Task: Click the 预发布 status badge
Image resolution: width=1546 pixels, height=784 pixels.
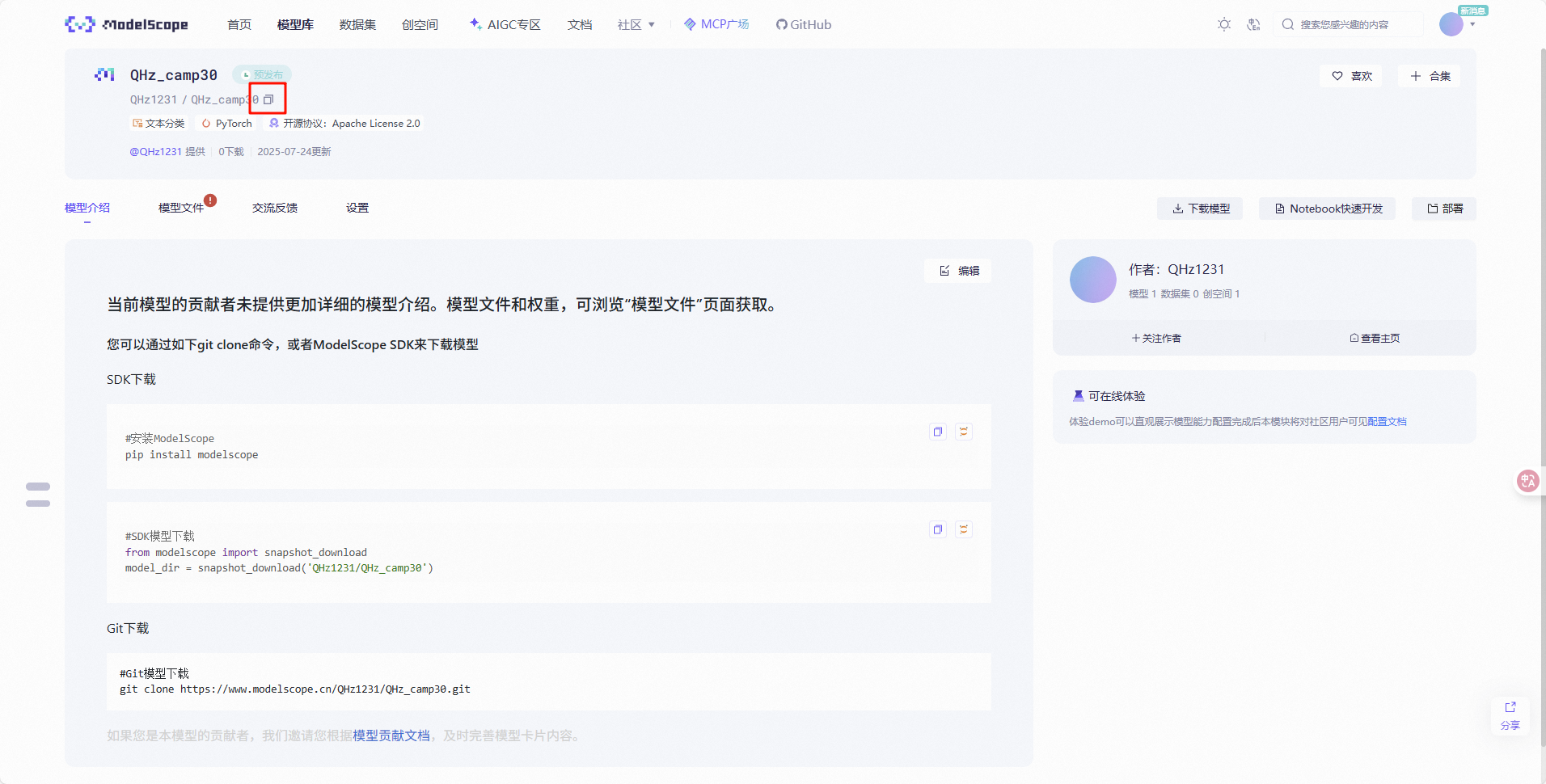Action: click(263, 74)
